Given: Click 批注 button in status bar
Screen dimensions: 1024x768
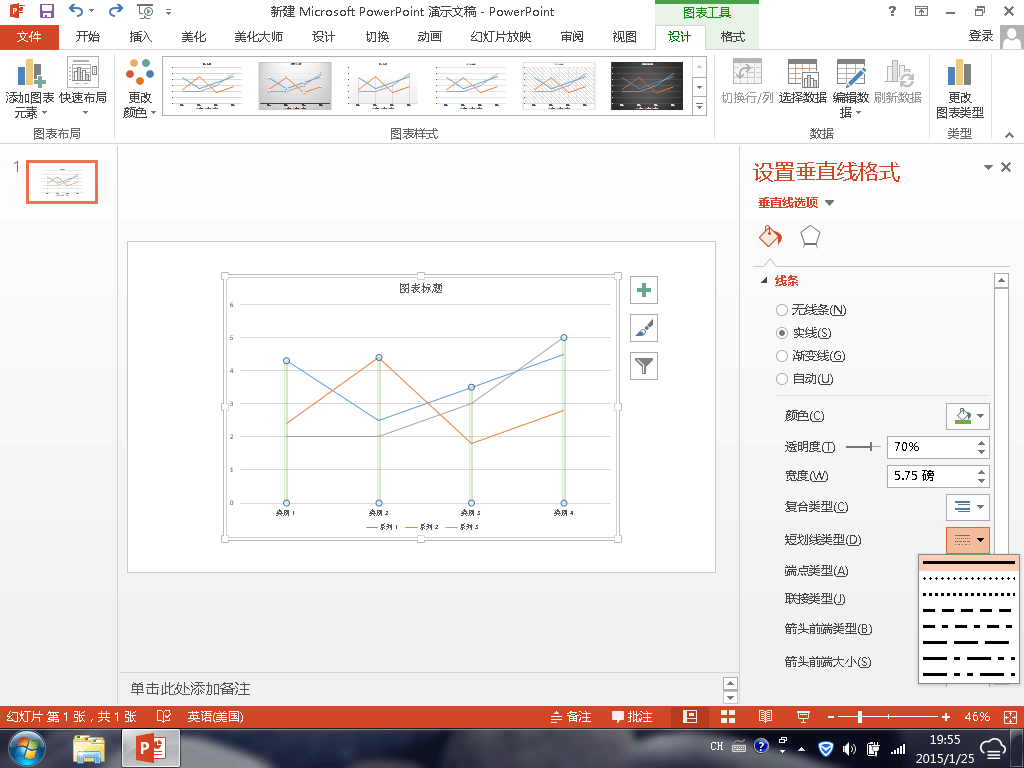Looking at the screenshot, I should 632,716.
